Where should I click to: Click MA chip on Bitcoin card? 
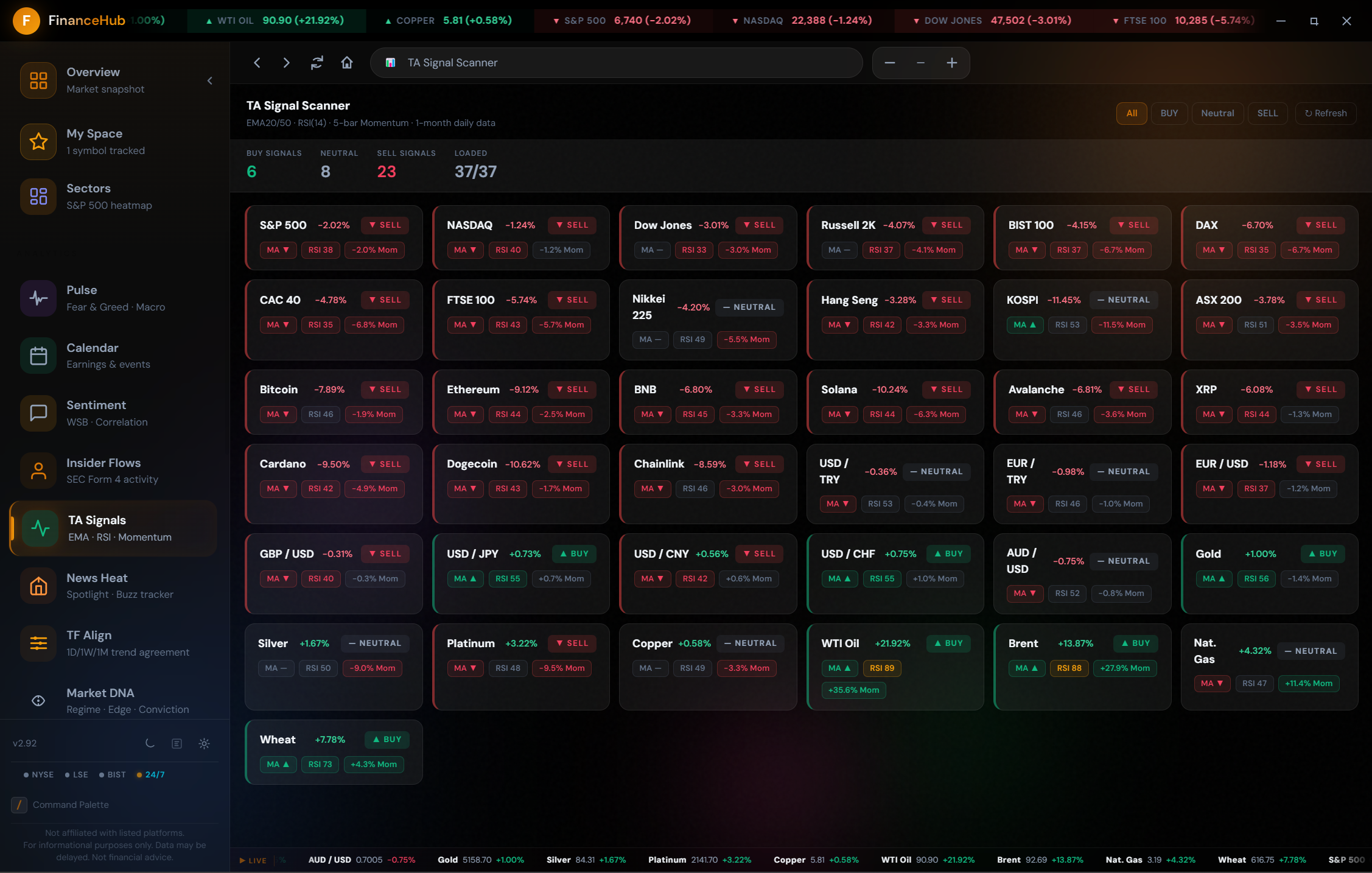[x=278, y=415]
